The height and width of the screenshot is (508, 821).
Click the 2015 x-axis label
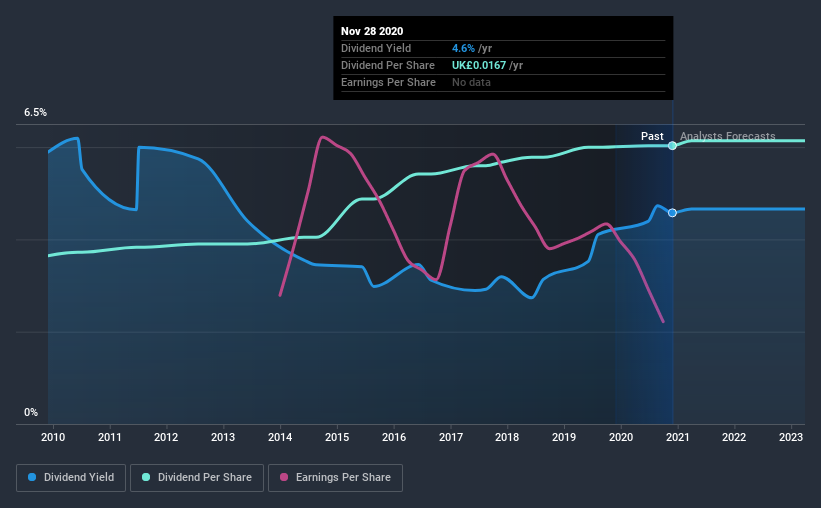tap(337, 437)
